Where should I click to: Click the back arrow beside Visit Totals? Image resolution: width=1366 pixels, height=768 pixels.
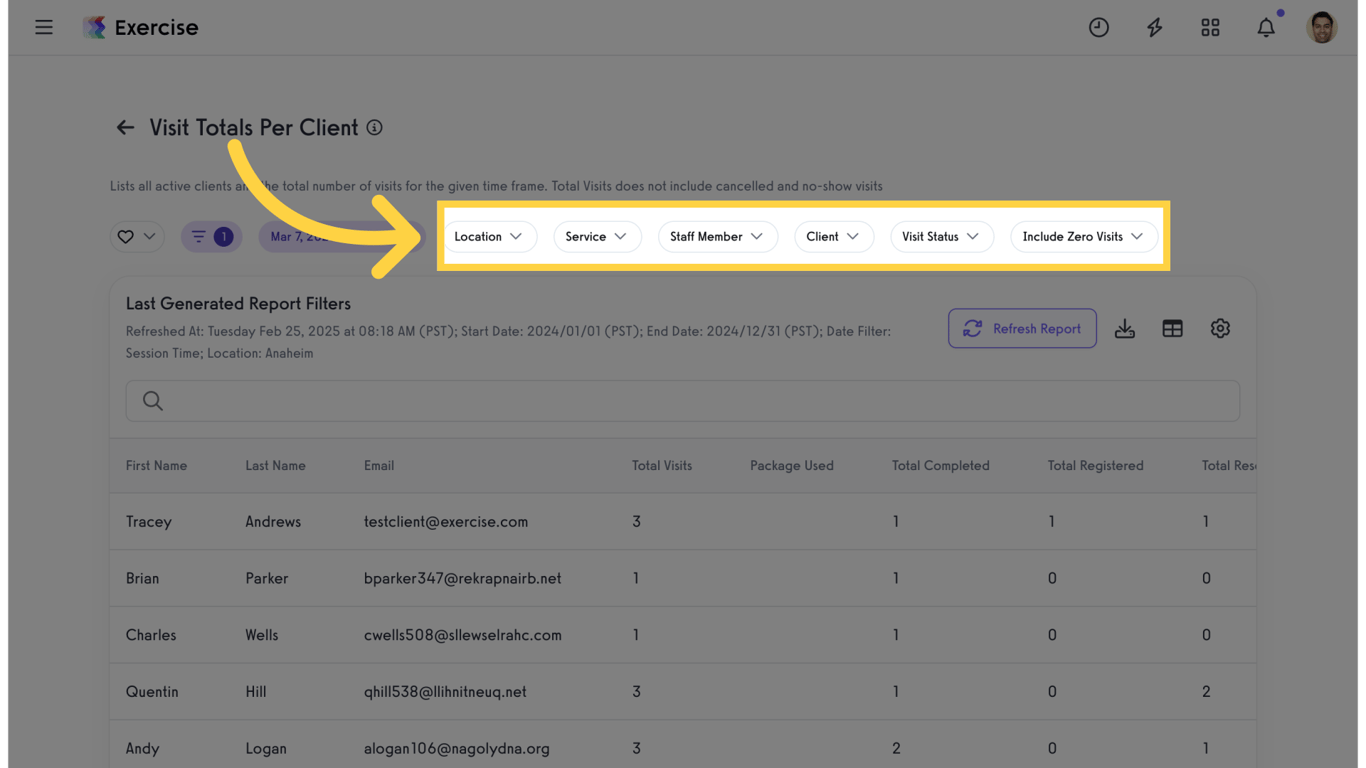point(125,128)
